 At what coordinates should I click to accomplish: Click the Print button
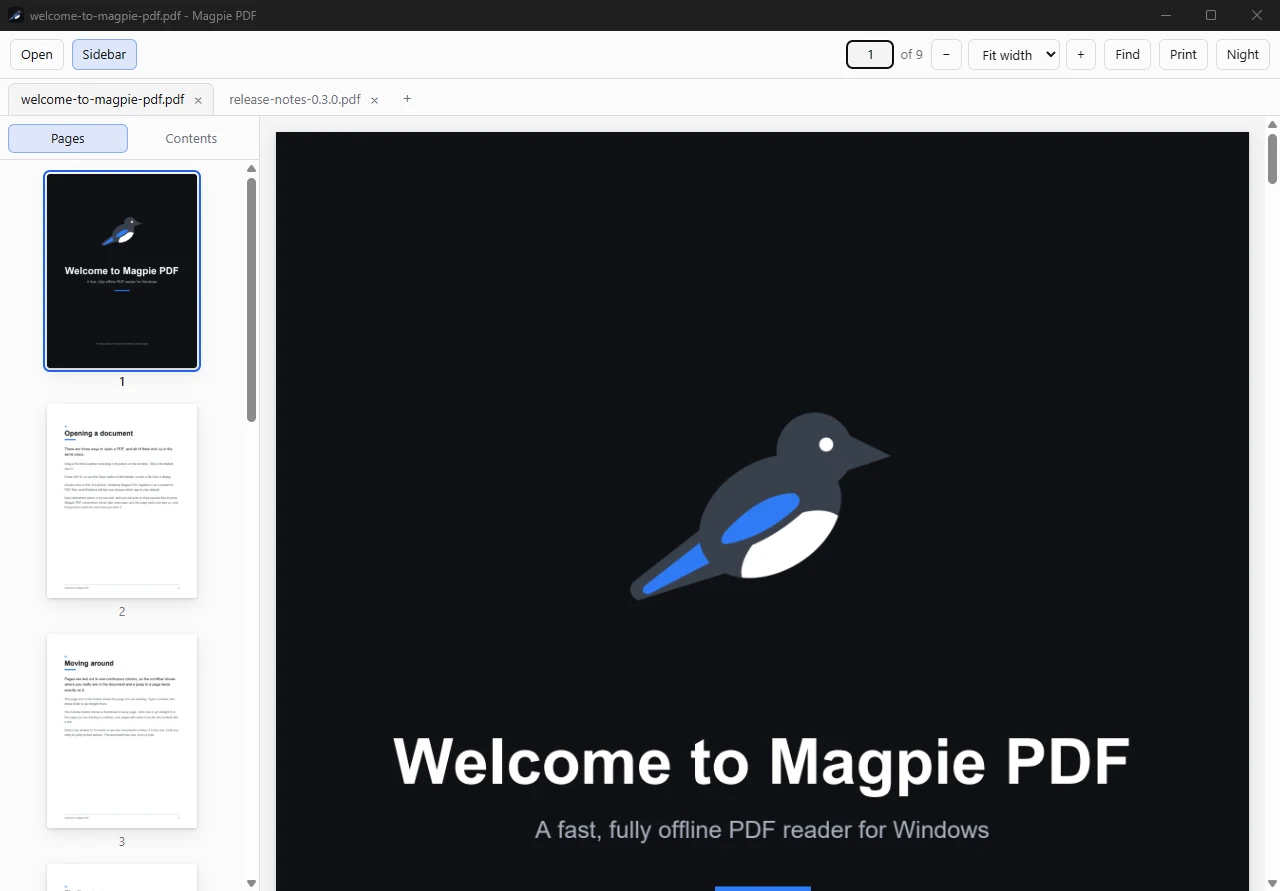point(1183,55)
